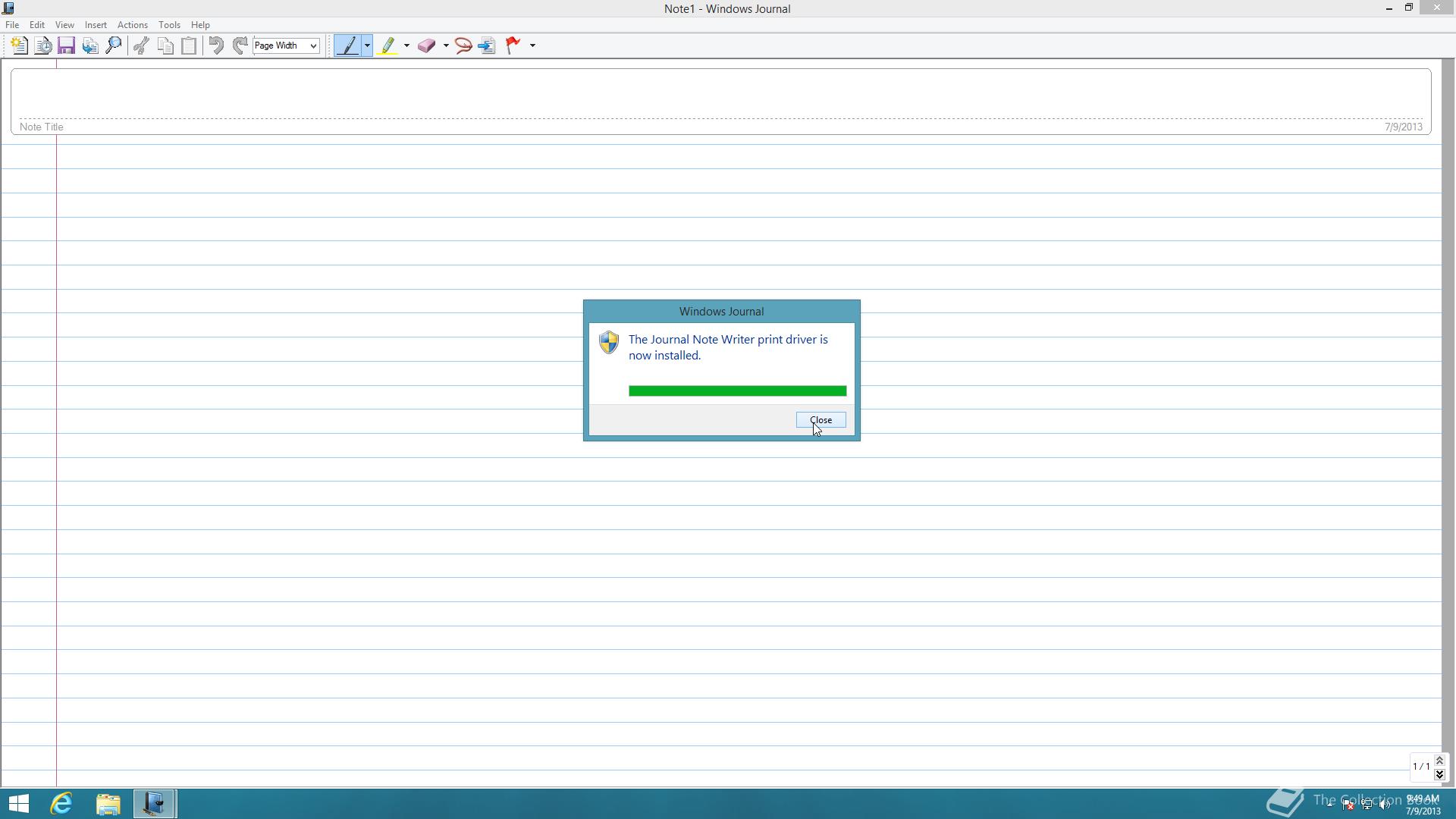Open the Edit menu
The height and width of the screenshot is (819, 1456).
tap(36, 25)
